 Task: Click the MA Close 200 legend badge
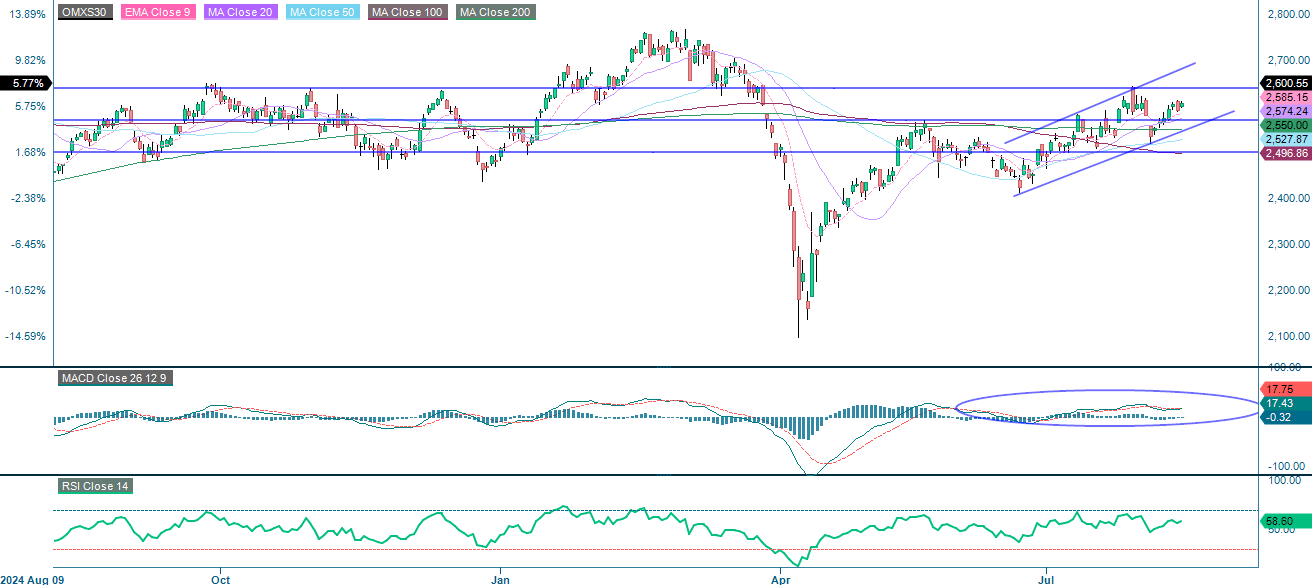pos(496,13)
